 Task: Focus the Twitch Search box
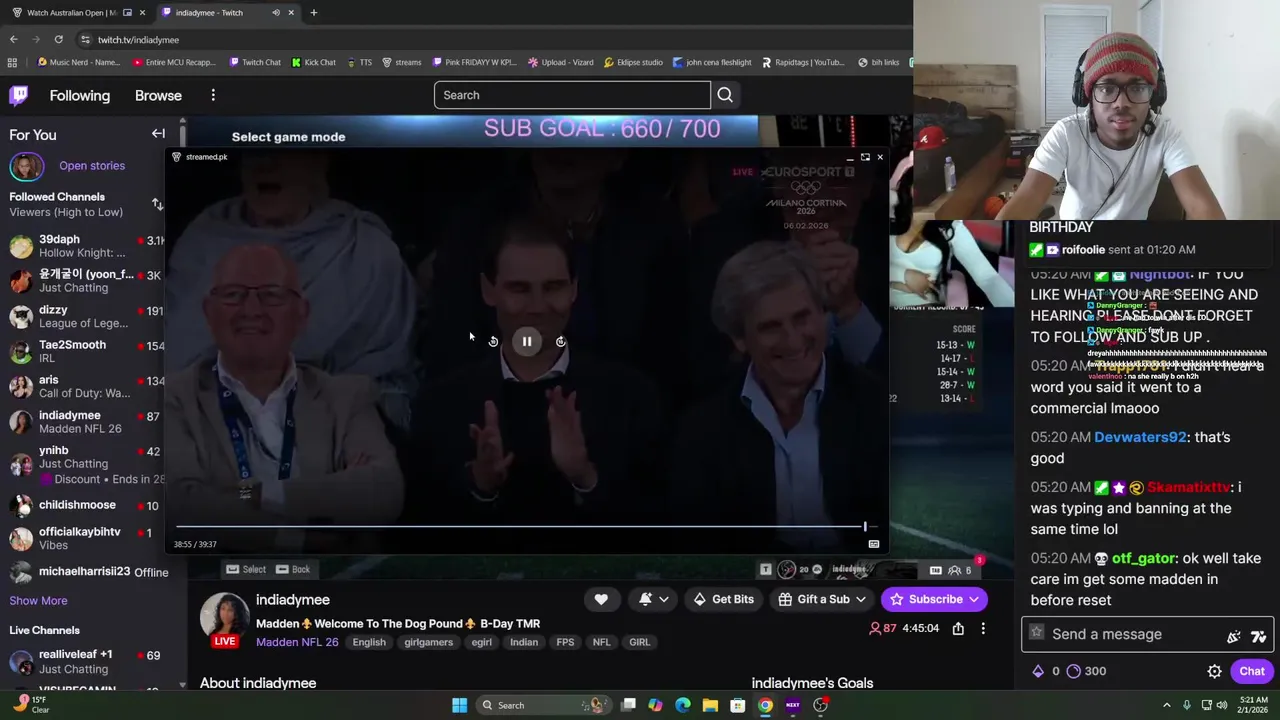coord(572,95)
